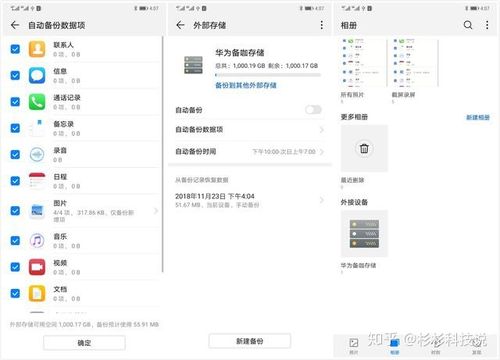Uncheck the 音乐 checkbox
Screen dimensions: 500x360
tap(15, 240)
